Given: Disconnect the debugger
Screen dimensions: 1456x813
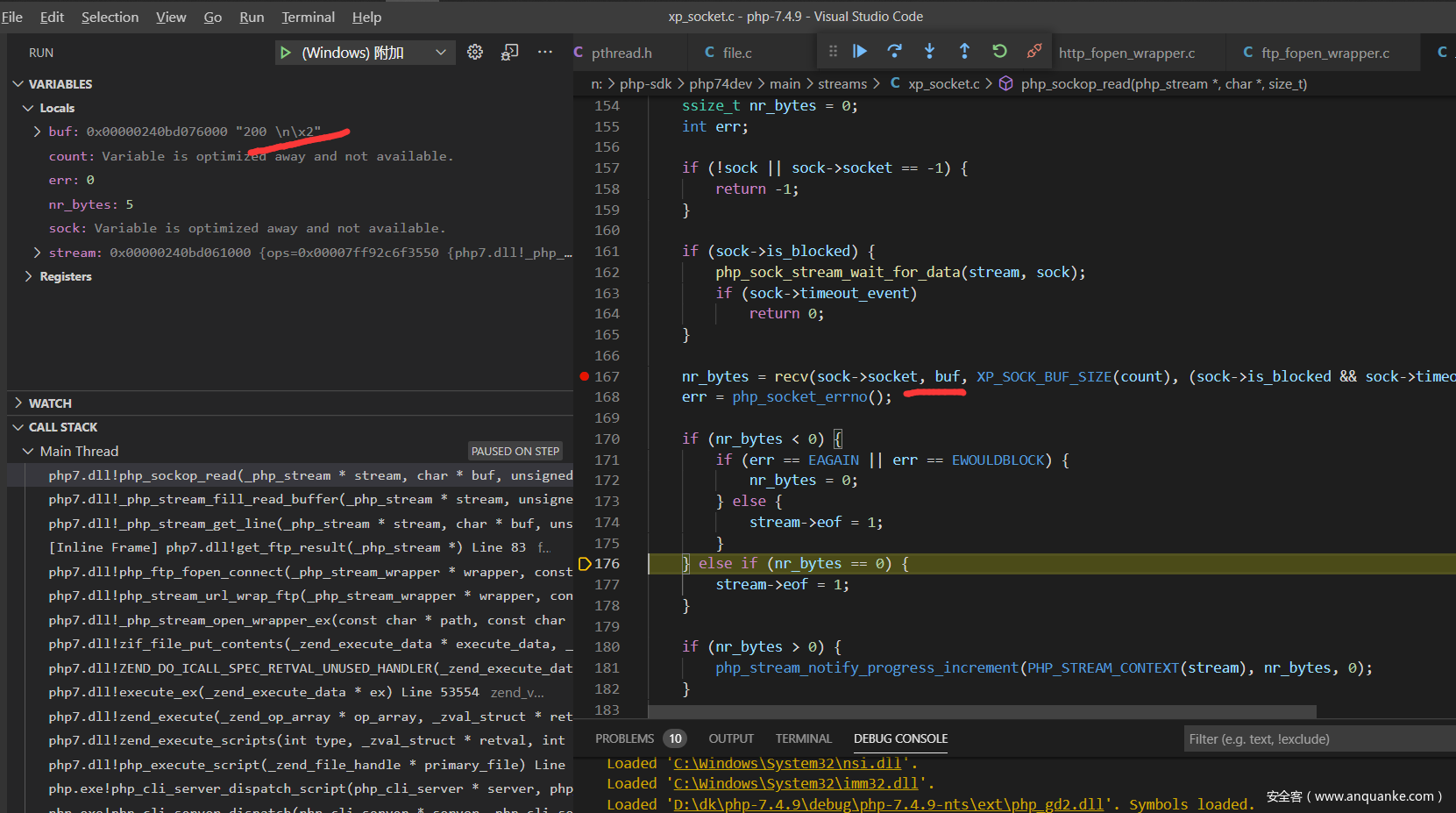Looking at the screenshot, I should pos(1034,52).
